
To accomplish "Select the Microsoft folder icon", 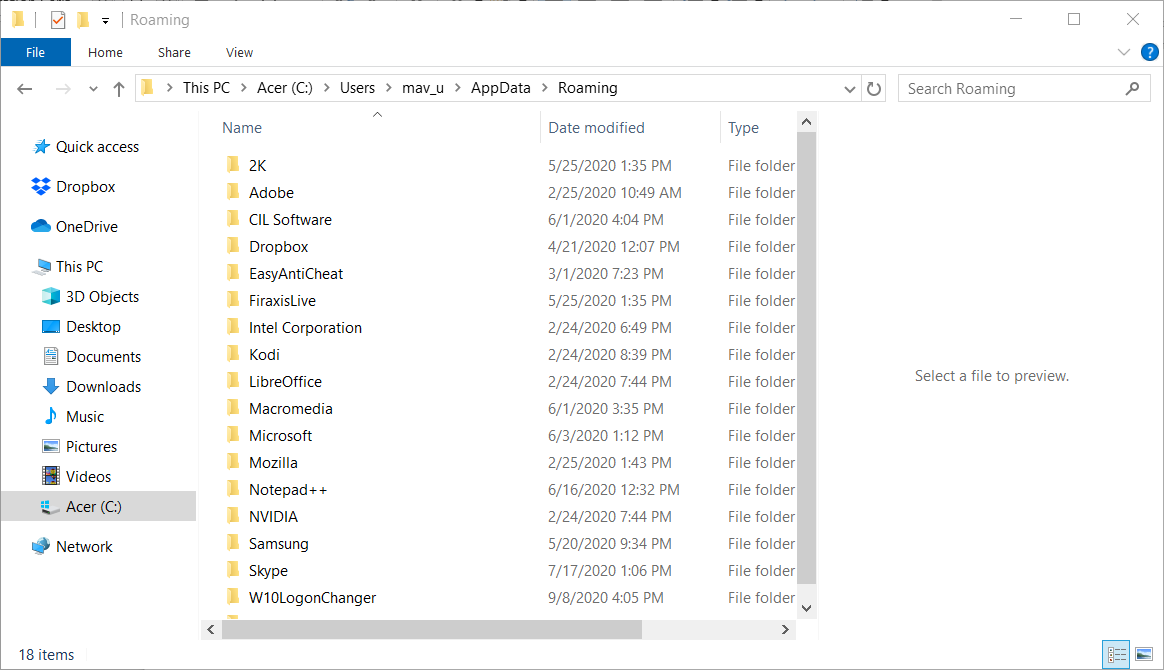I will pyautogui.click(x=233, y=435).
